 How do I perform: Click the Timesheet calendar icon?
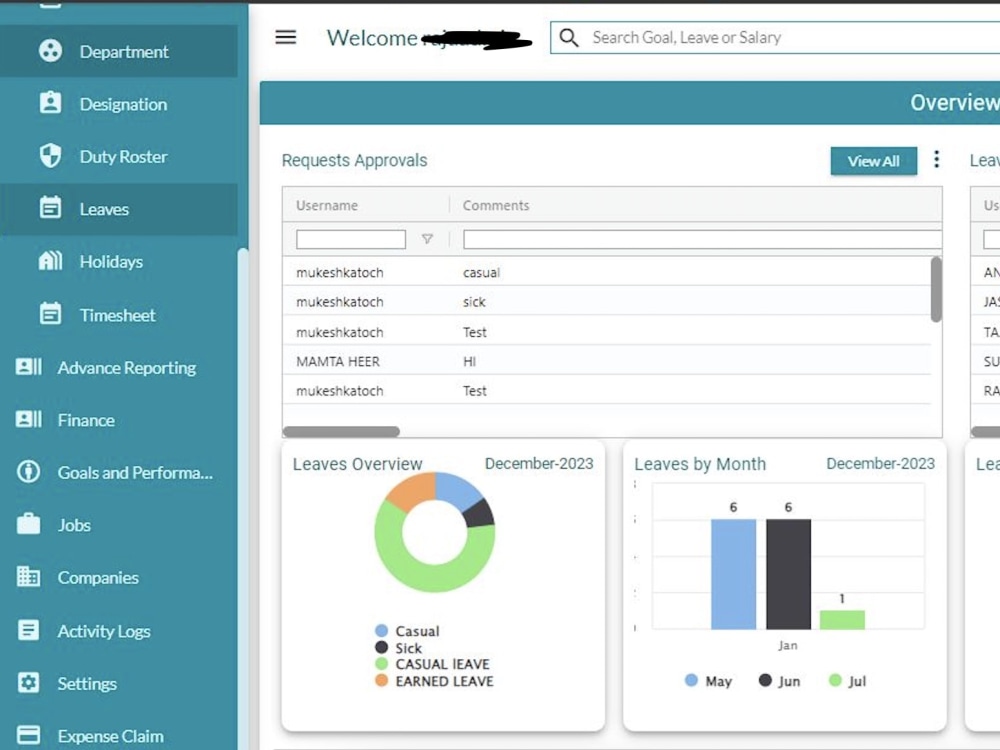(50, 314)
